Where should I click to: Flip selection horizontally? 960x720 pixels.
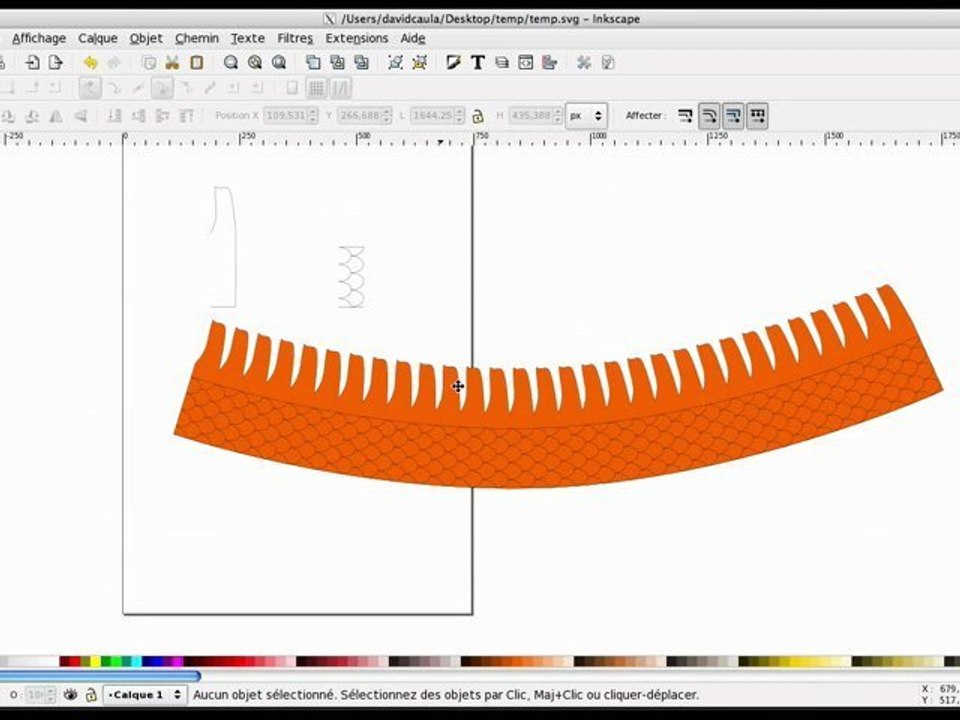click(56, 116)
